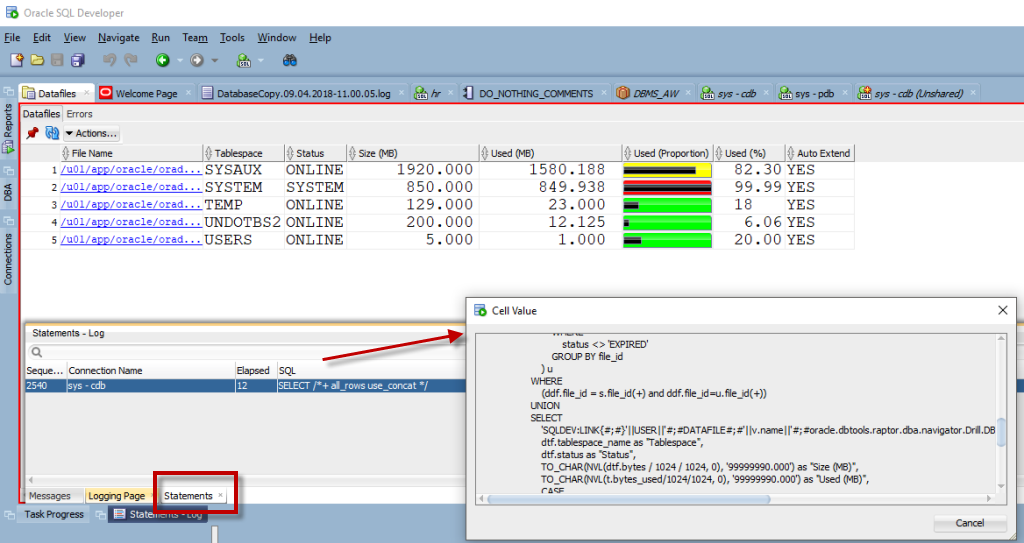Image resolution: width=1024 pixels, height=543 pixels.
Task: Select log row with sequence 2540
Action: (x=247, y=386)
